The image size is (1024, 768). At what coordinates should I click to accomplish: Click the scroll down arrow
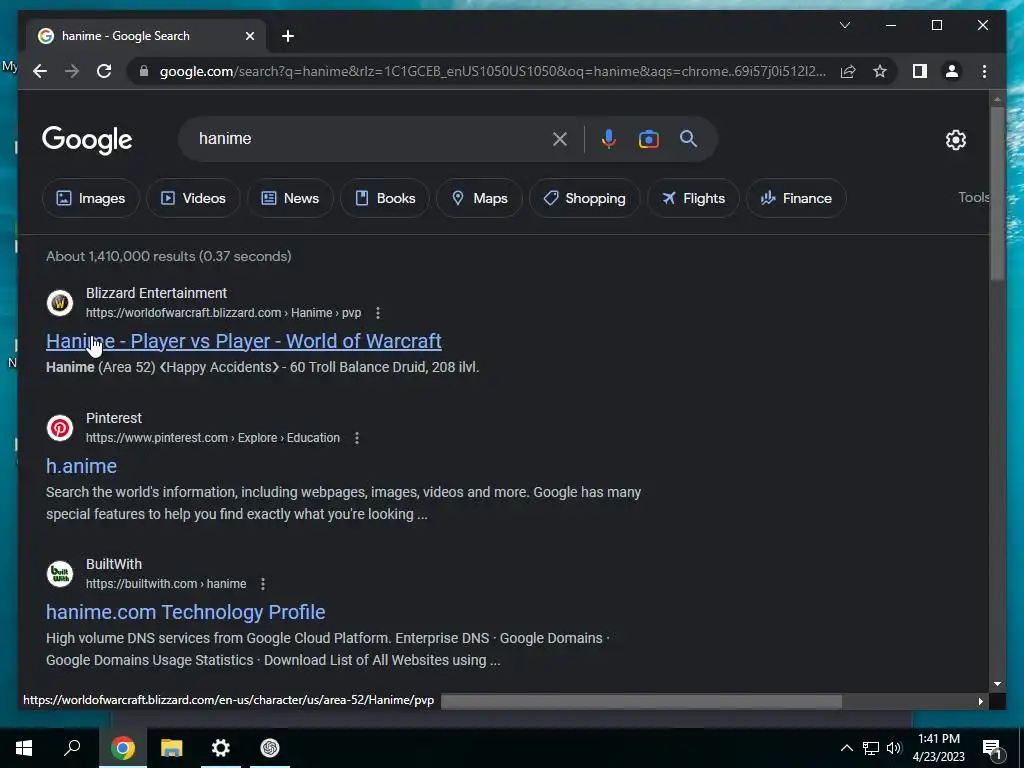coord(997,684)
